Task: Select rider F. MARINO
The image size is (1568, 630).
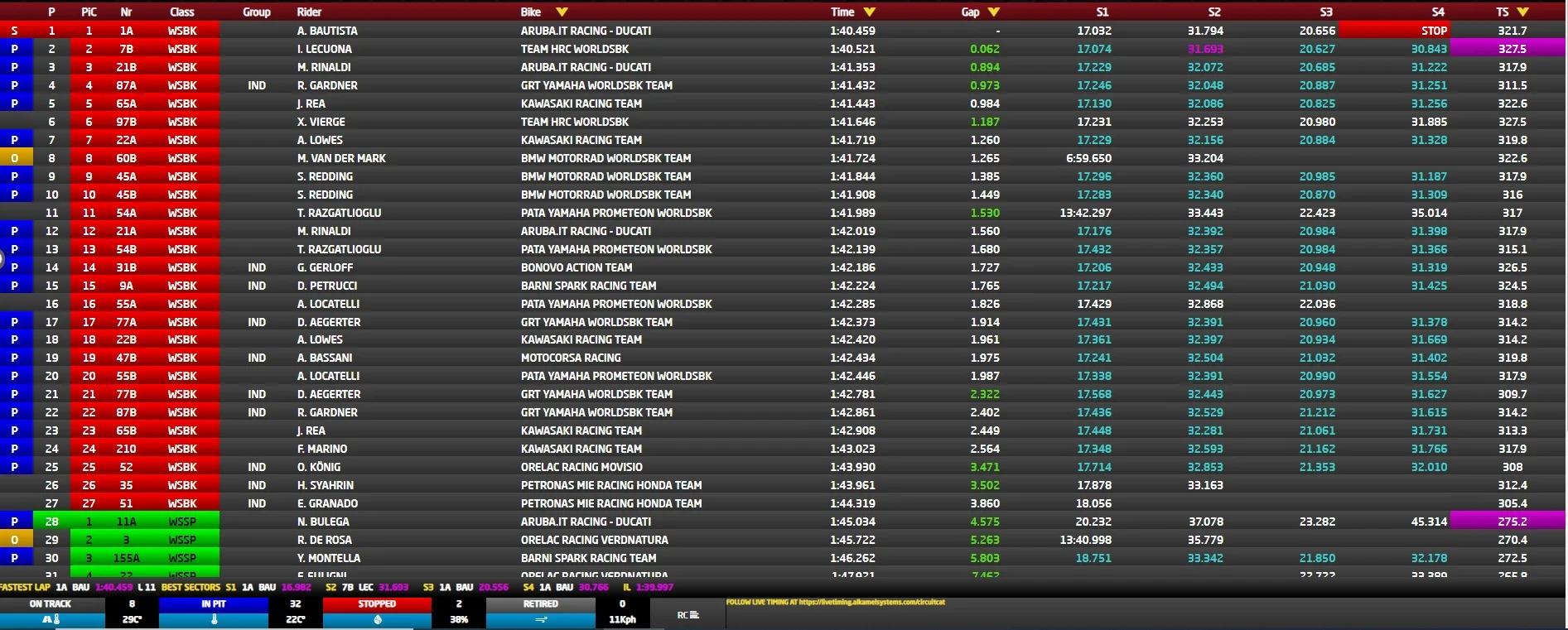Action: coord(321,449)
